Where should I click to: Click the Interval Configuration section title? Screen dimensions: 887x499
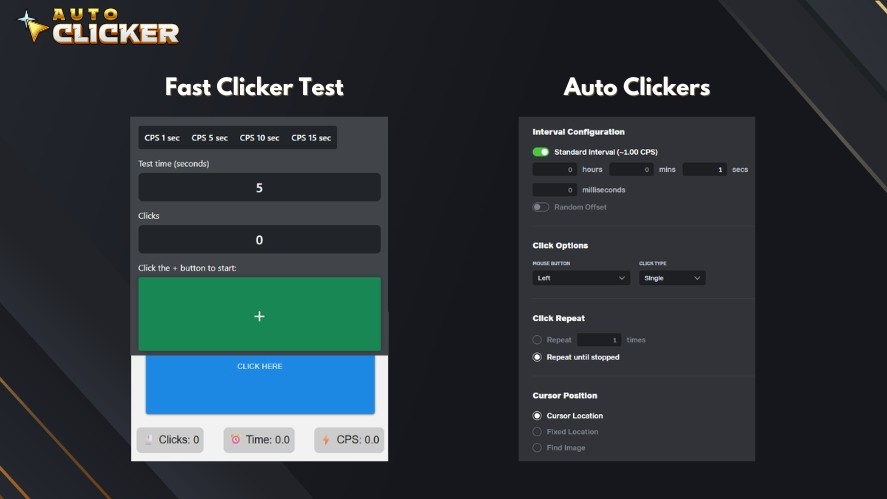578,132
